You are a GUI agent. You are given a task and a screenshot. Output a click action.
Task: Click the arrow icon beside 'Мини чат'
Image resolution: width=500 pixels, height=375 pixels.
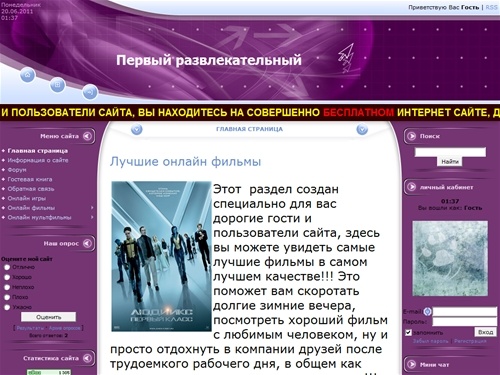point(412,364)
